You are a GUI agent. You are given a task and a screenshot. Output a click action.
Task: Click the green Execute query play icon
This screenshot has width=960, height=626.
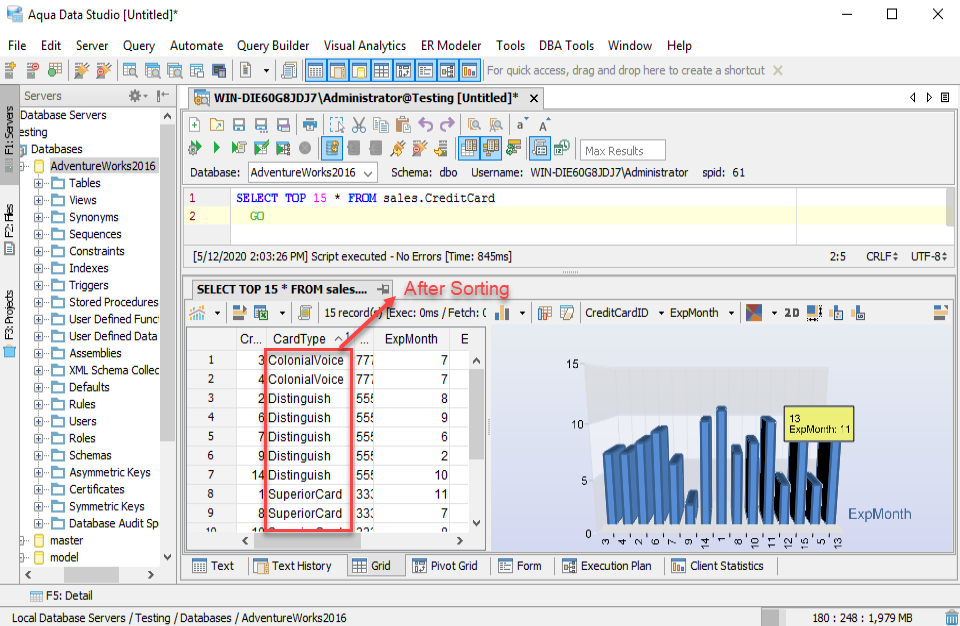coord(217,148)
